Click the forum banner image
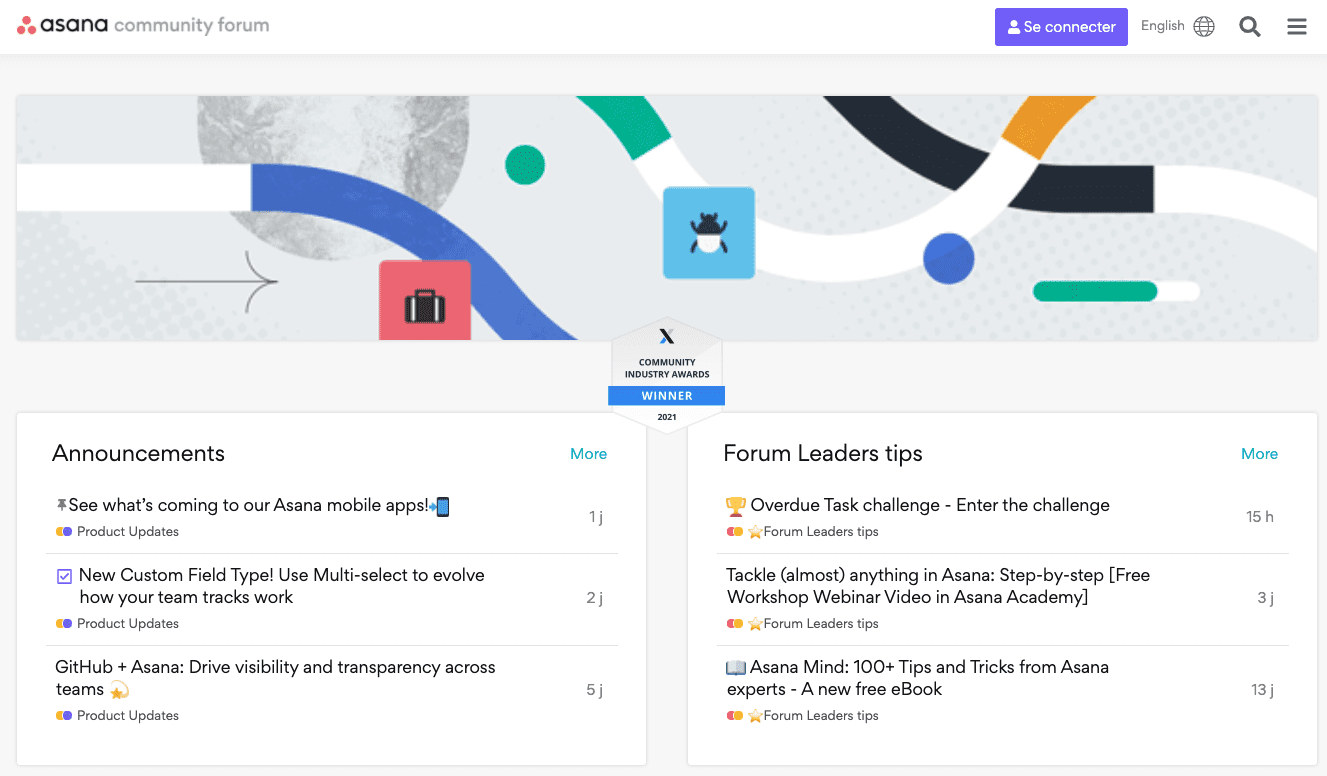The height and width of the screenshot is (776, 1327). point(667,218)
